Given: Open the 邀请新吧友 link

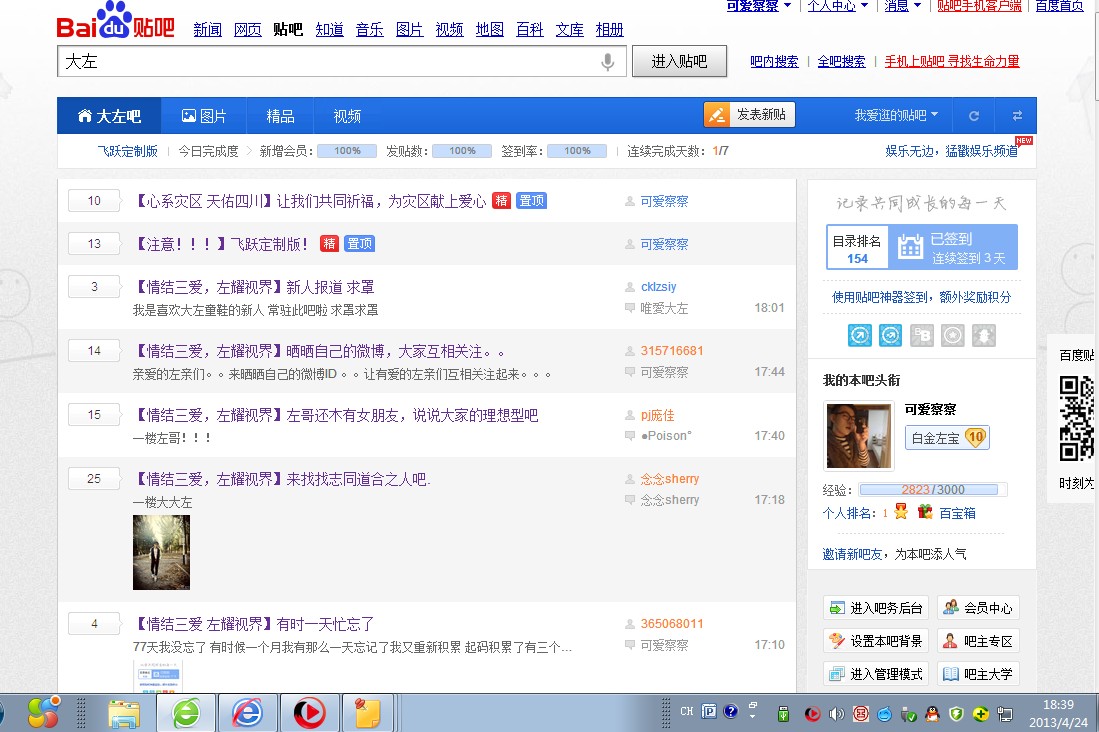Looking at the screenshot, I should click(x=852, y=554).
